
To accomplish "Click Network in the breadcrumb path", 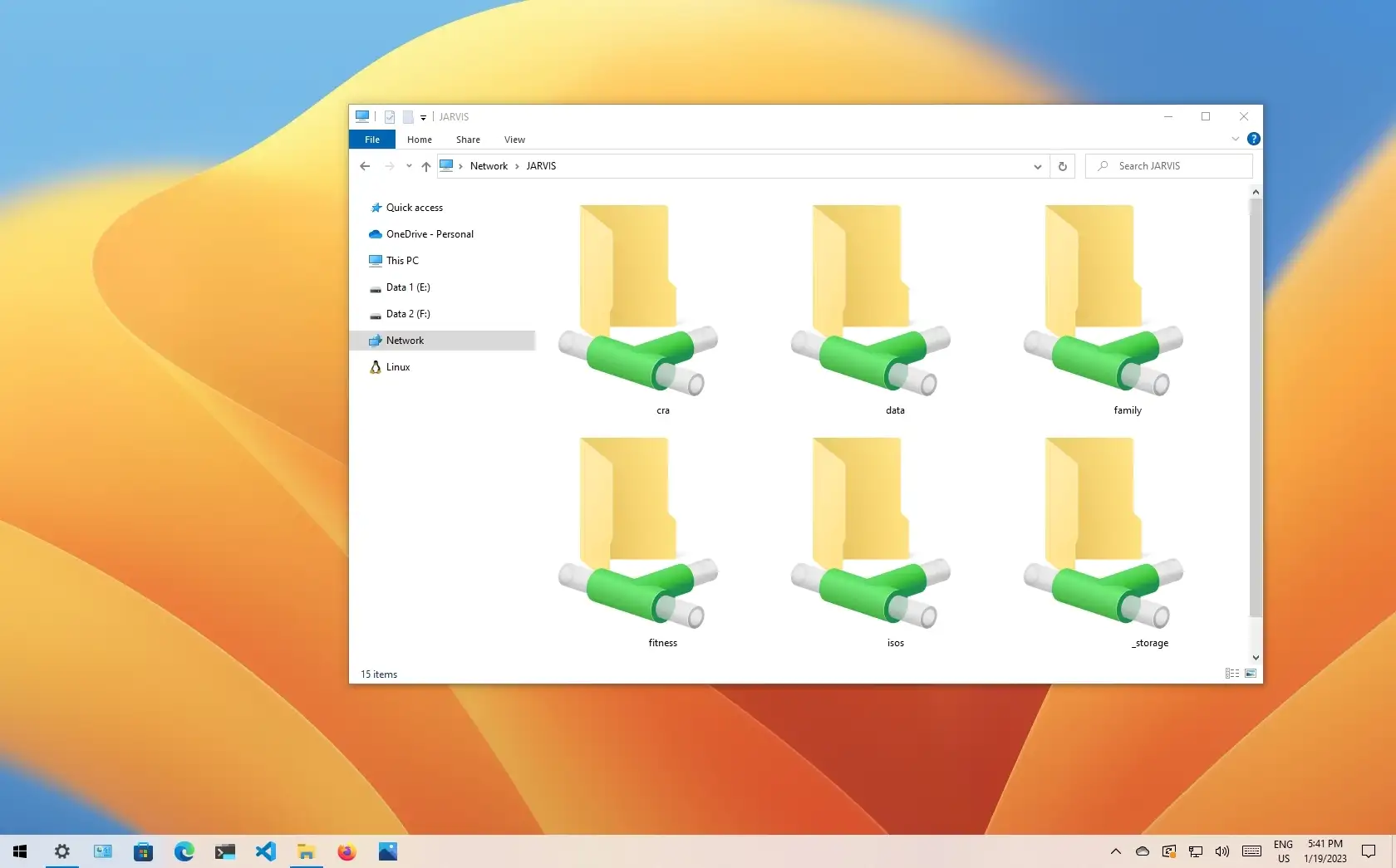I will click(x=489, y=166).
